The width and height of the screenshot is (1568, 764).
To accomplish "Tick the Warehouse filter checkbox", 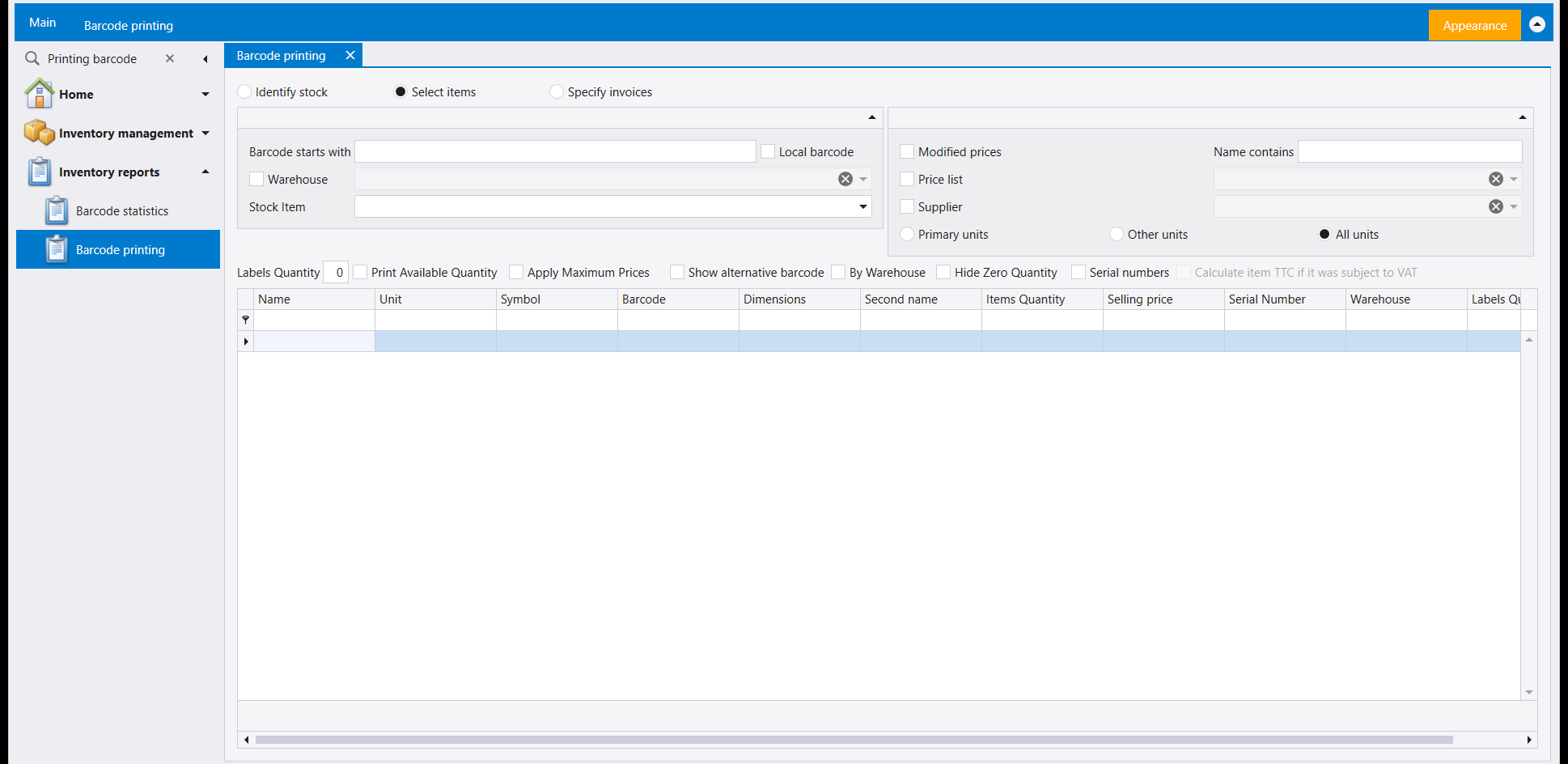I will coord(256,179).
